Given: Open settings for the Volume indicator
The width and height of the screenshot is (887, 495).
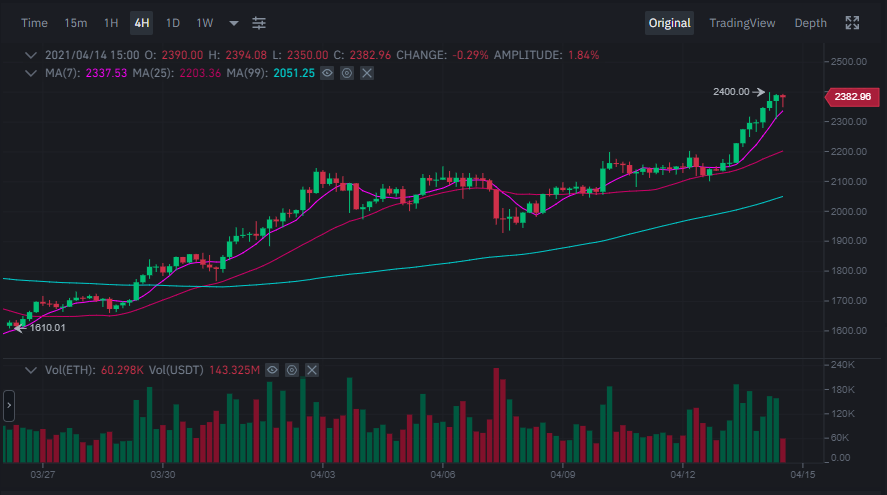Looking at the screenshot, I should 292,370.
